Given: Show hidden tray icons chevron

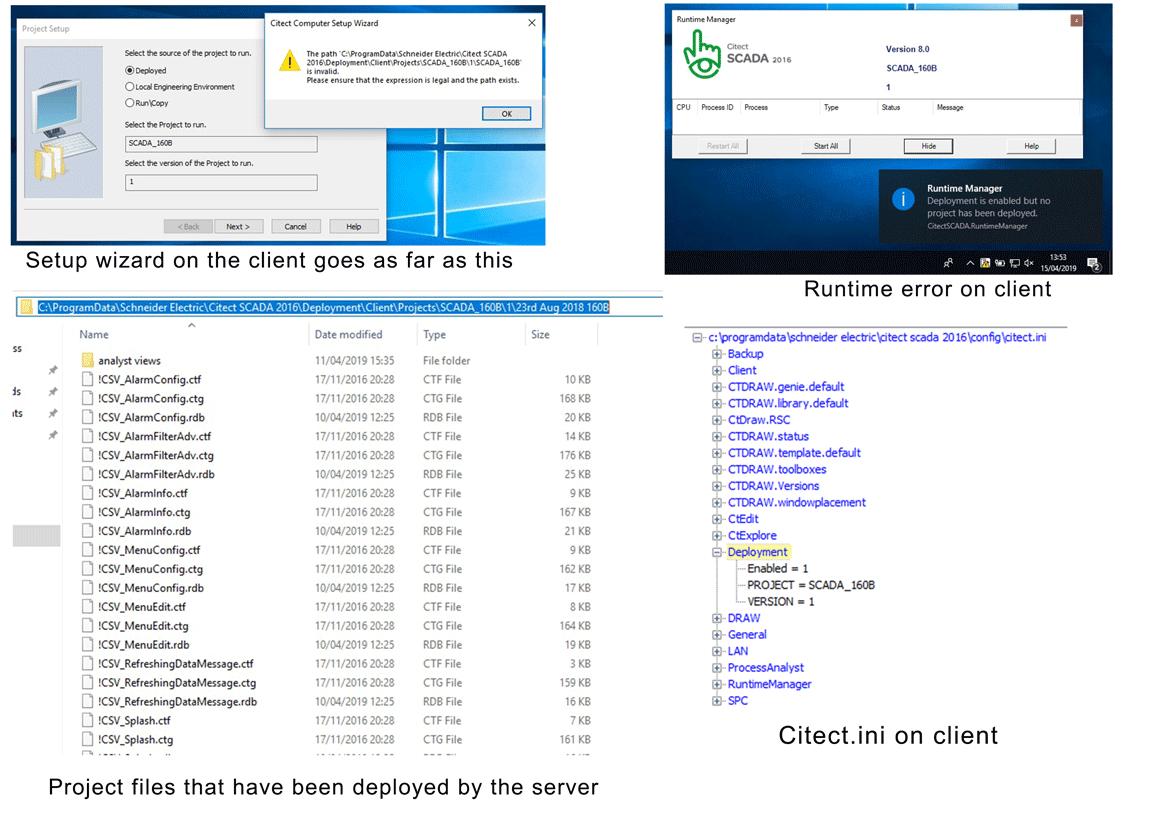Looking at the screenshot, I should tap(970, 263).
